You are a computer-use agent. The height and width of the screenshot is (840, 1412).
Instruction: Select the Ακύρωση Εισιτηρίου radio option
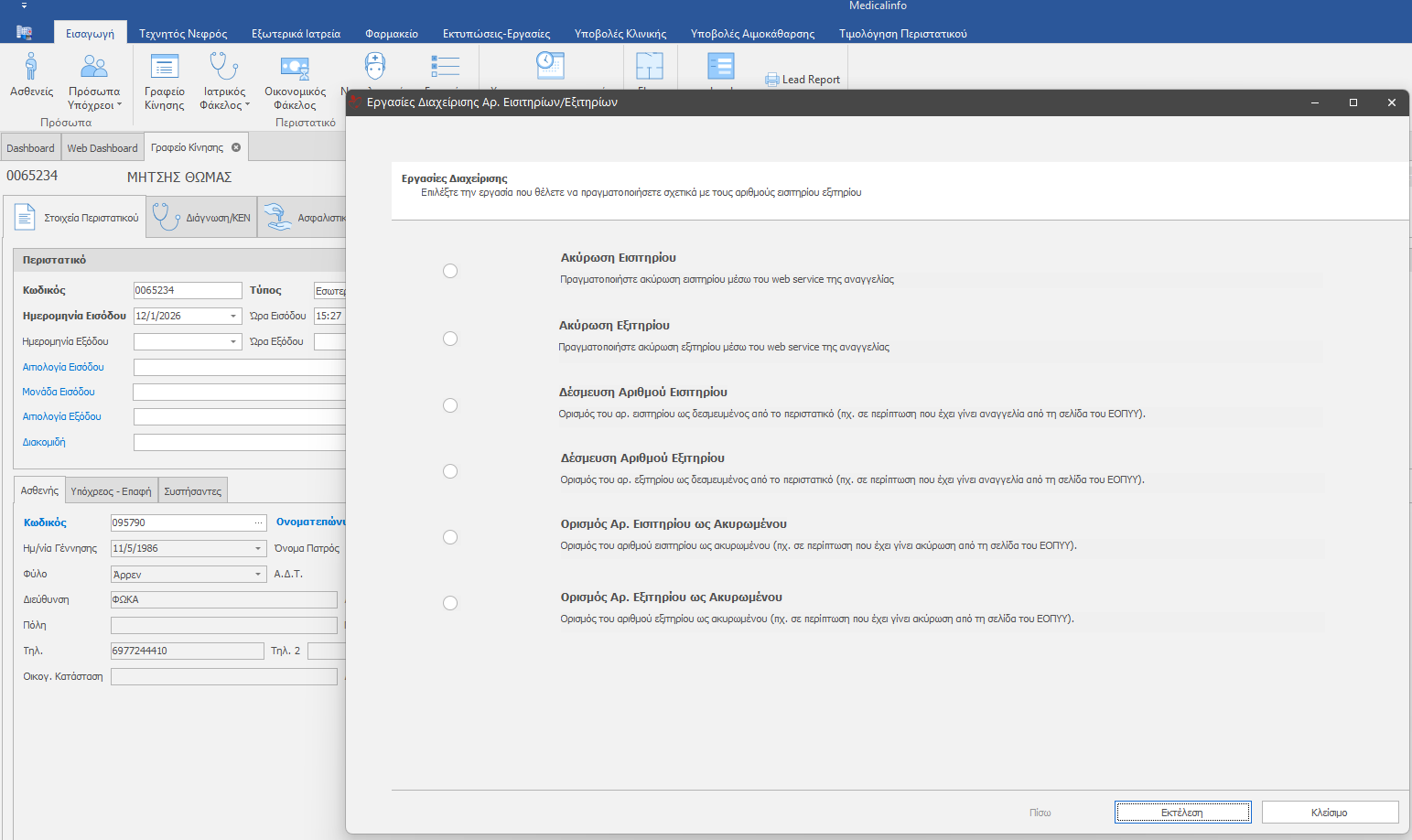(450, 271)
